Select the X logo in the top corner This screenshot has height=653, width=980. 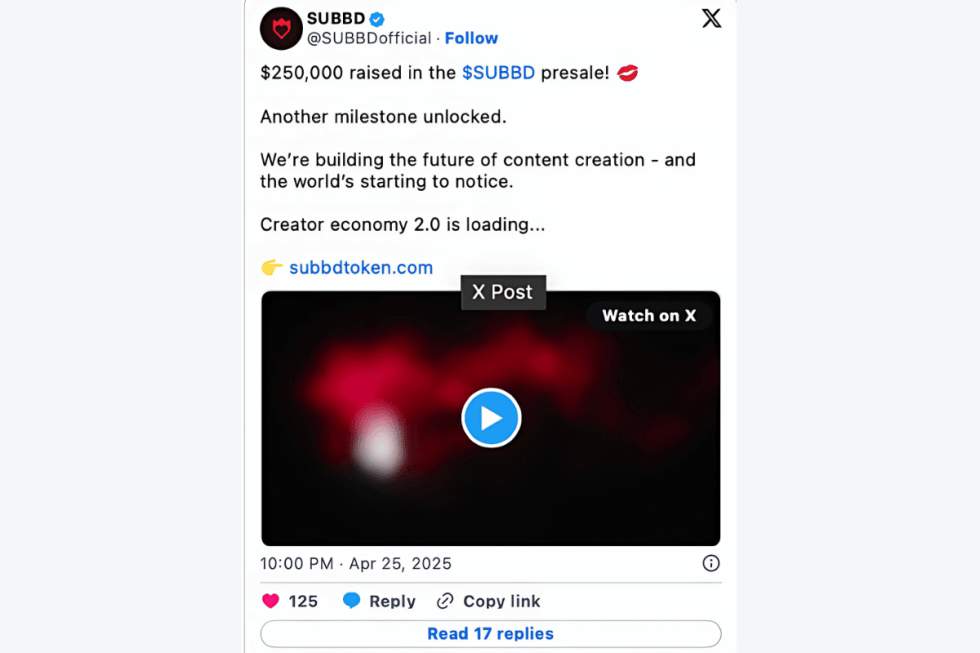[711, 18]
